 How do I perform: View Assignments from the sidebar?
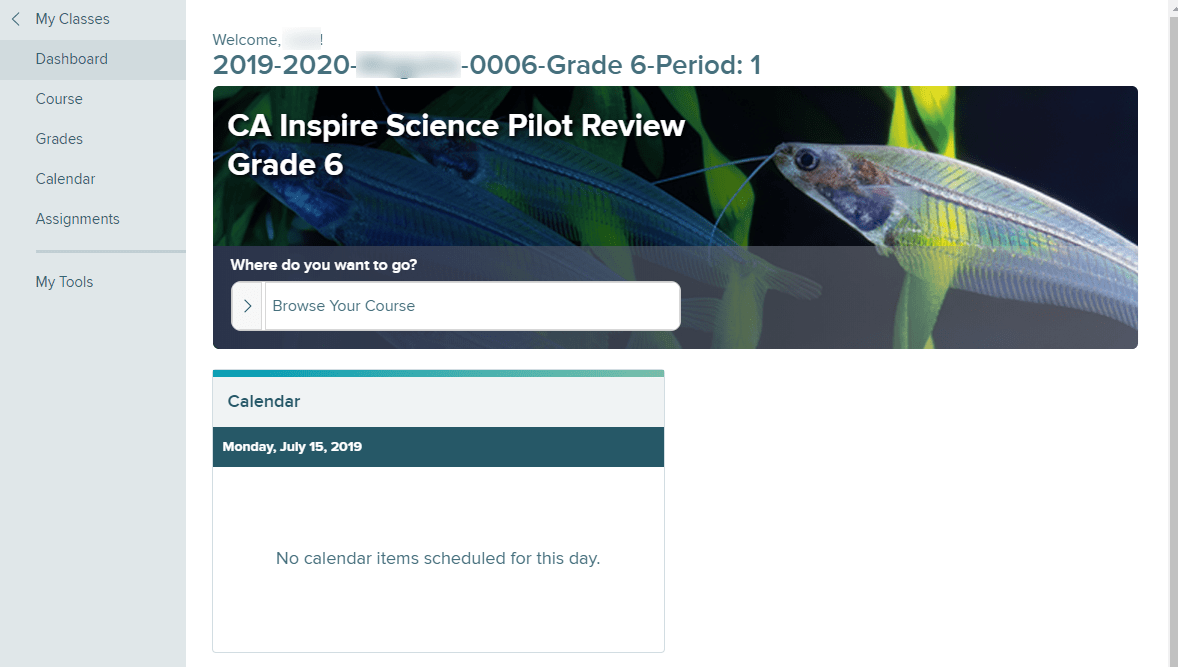(x=77, y=218)
